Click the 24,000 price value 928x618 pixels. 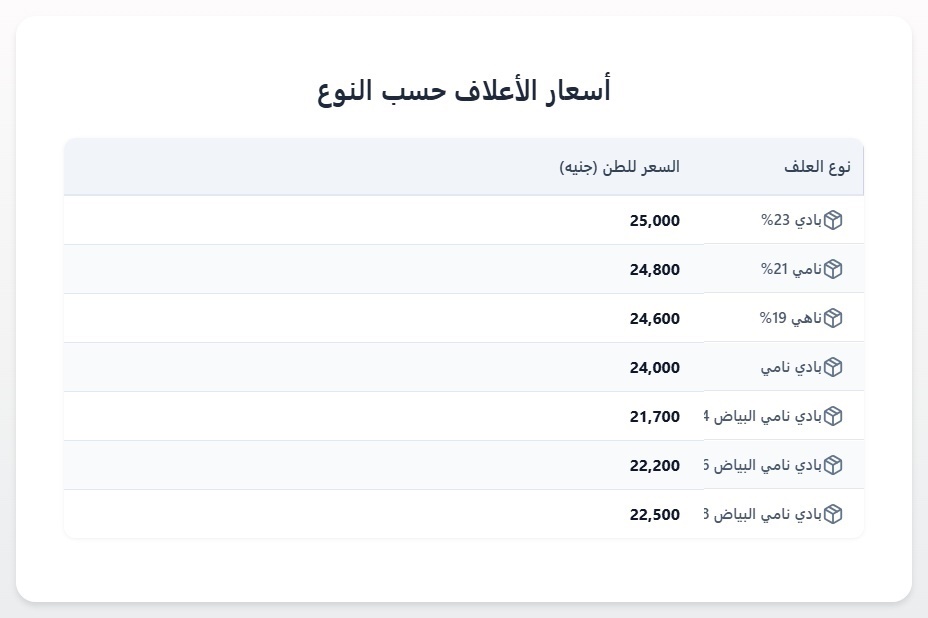(x=654, y=367)
